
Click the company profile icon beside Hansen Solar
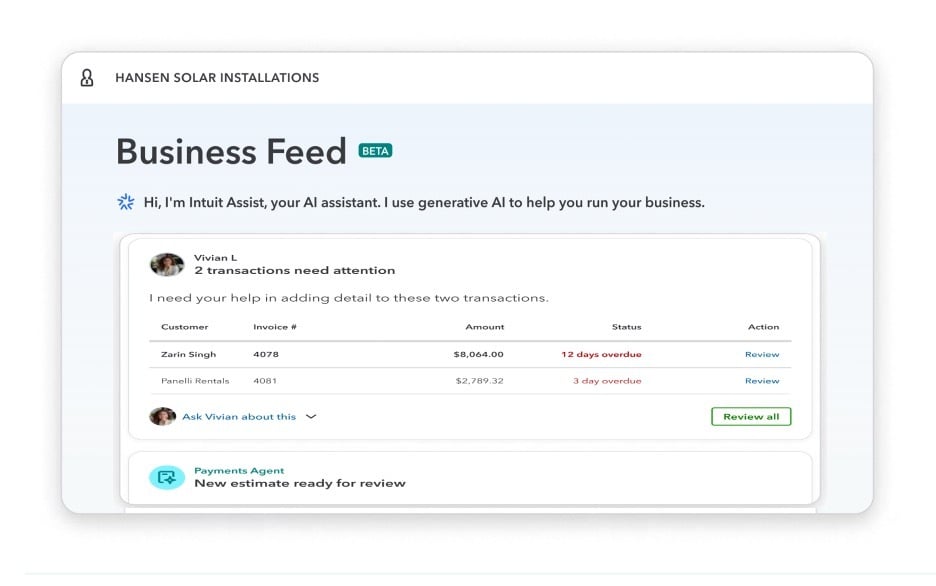tap(87, 78)
